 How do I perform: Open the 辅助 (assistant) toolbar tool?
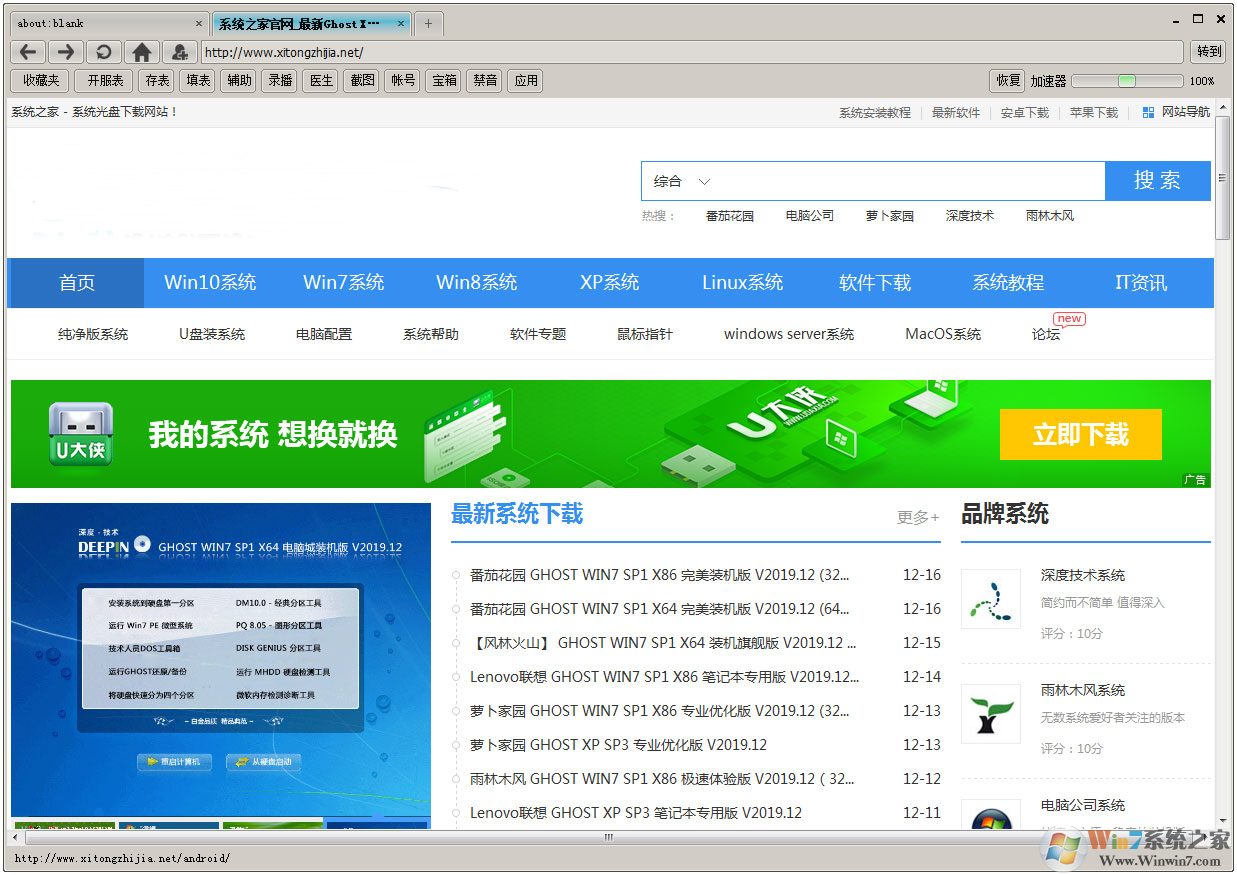pos(238,81)
